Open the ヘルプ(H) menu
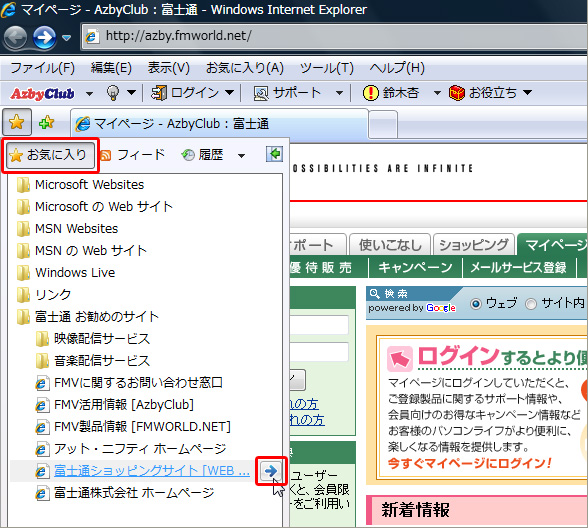Viewport: 588px width, 528px height. click(x=397, y=68)
